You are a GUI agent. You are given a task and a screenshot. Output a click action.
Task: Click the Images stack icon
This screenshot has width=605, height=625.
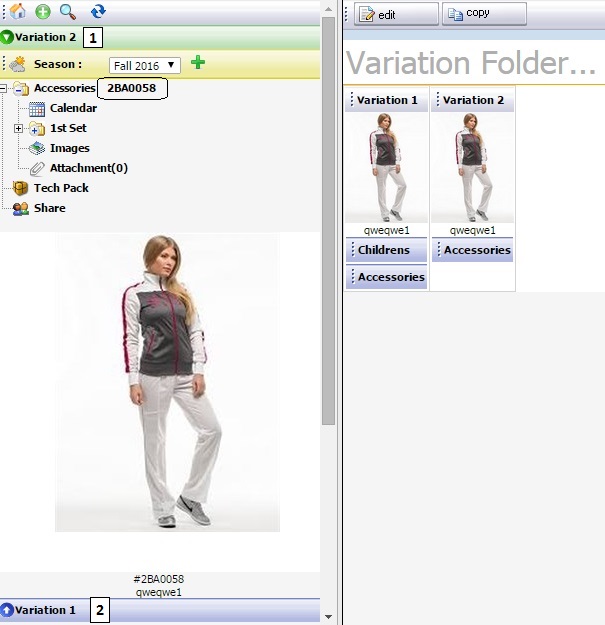point(37,148)
